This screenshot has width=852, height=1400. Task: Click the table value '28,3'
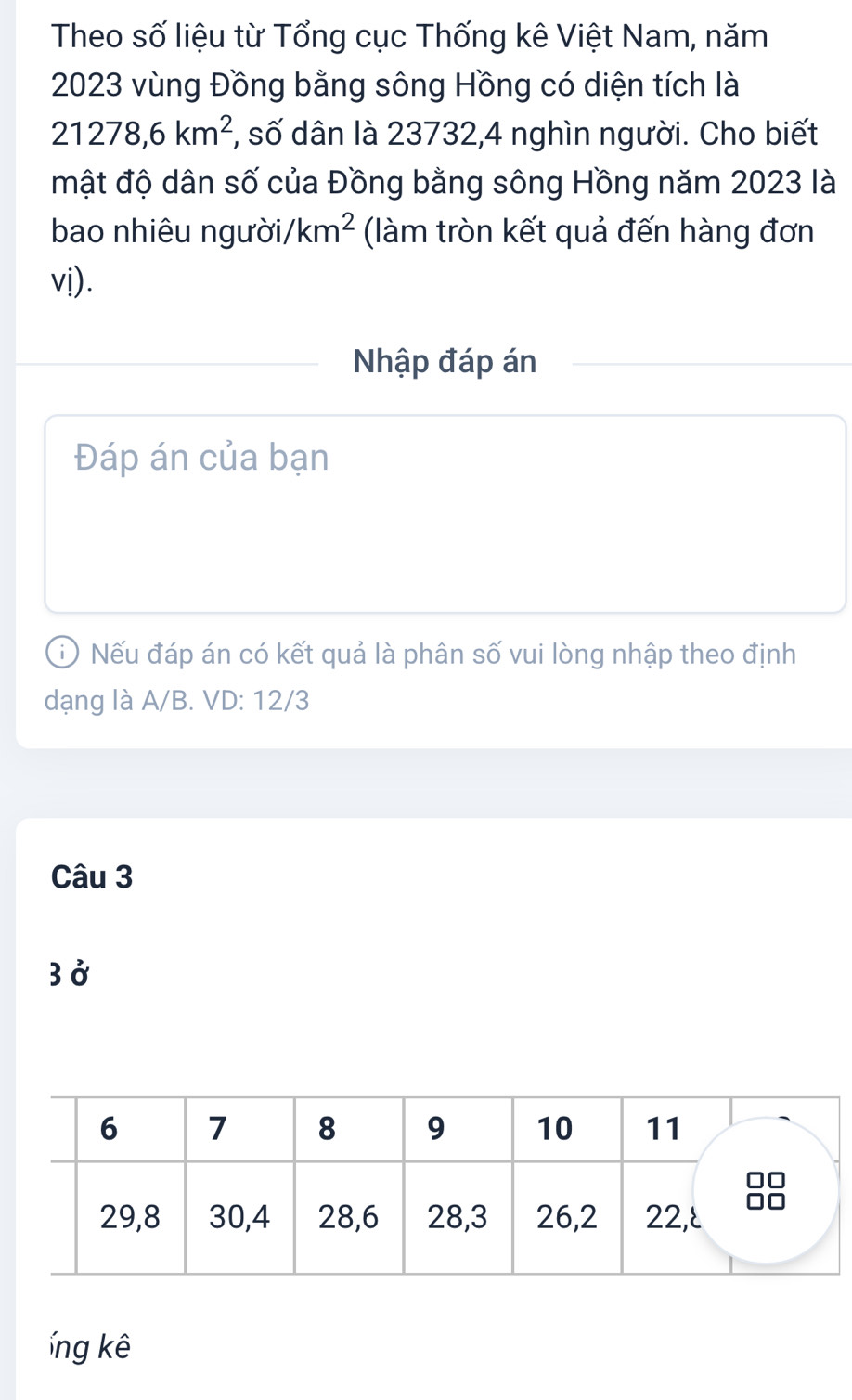coord(458,1216)
